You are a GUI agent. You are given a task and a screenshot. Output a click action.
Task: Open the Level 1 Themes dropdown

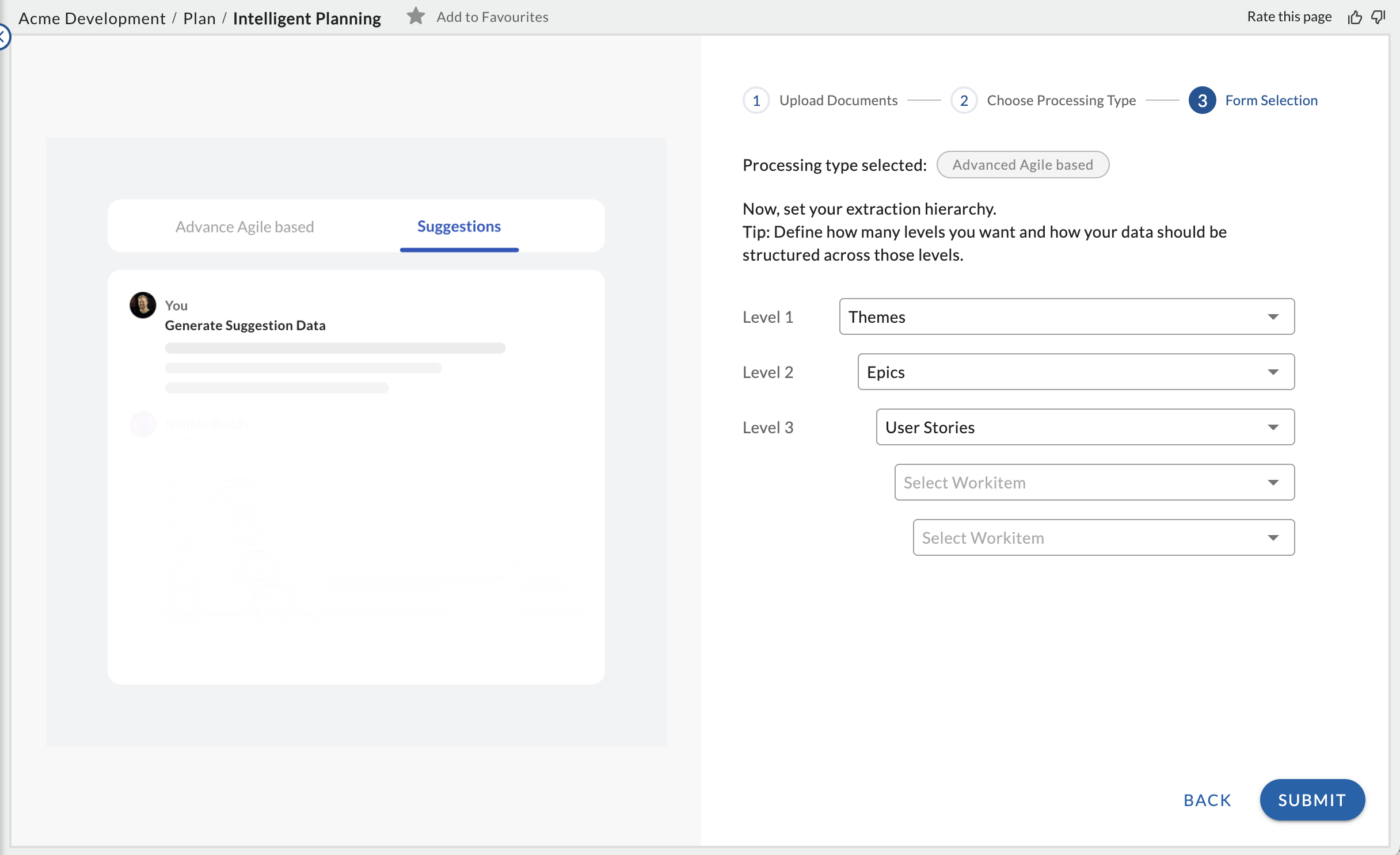pos(1067,316)
